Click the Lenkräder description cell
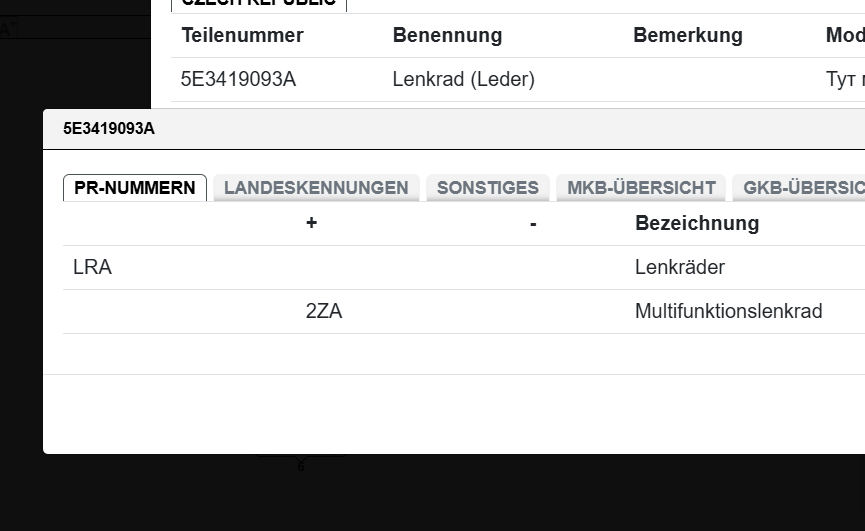The width and height of the screenshot is (865, 531). point(680,267)
